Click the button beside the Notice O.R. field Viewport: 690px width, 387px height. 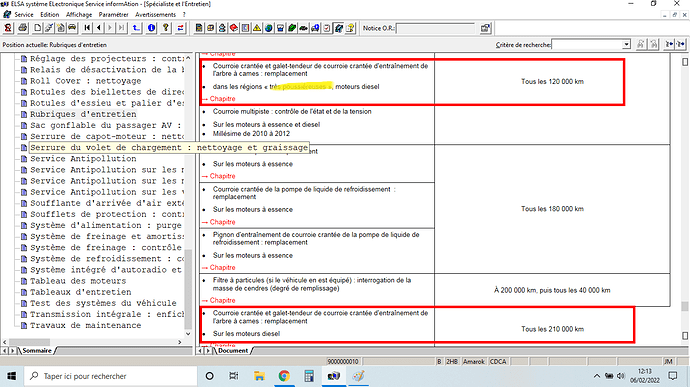point(485,28)
